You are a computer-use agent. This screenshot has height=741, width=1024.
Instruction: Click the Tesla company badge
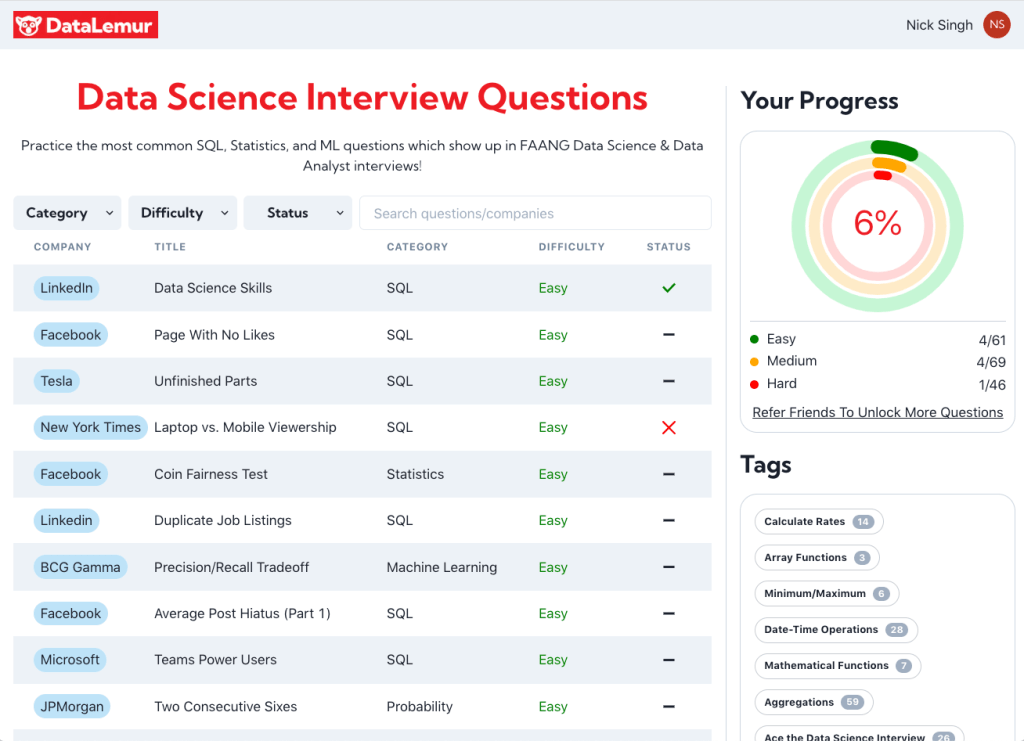coord(57,381)
